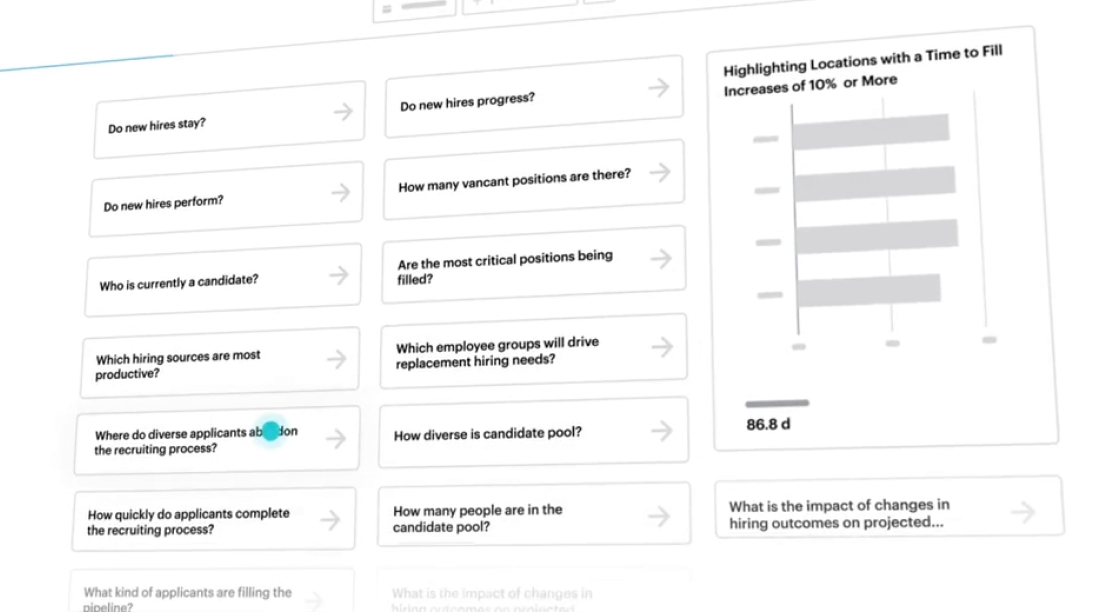1108x613 pixels.
Task: Click arrow next to 'How many vacant positions'
Action: coord(659,172)
